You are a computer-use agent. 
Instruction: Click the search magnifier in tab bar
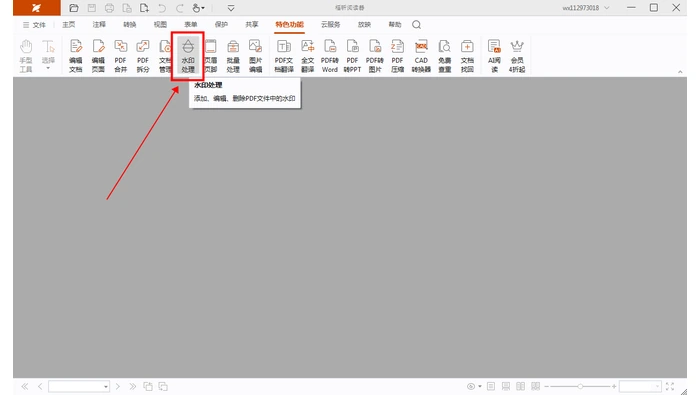[x=417, y=25]
